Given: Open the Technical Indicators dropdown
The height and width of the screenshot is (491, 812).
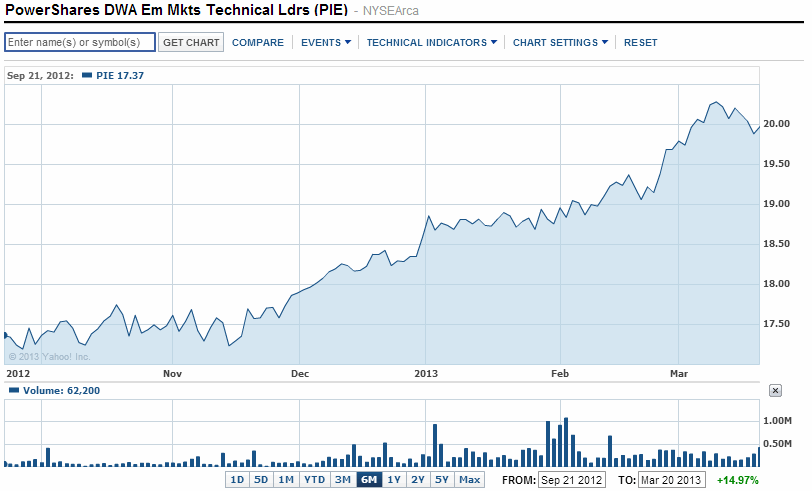Looking at the screenshot, I should [431, 43].
